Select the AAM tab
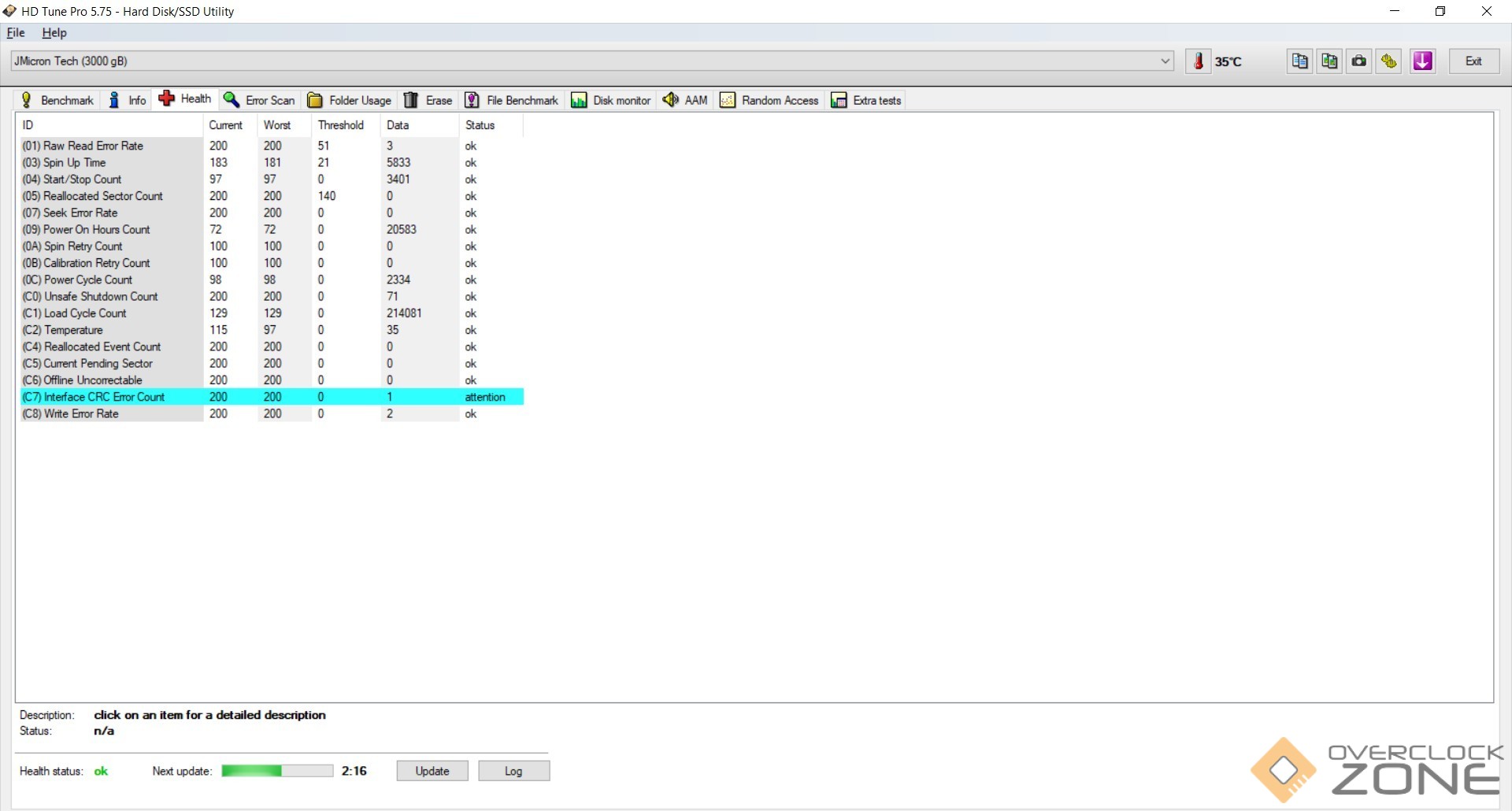1512x811 pixels. point(685,100)
